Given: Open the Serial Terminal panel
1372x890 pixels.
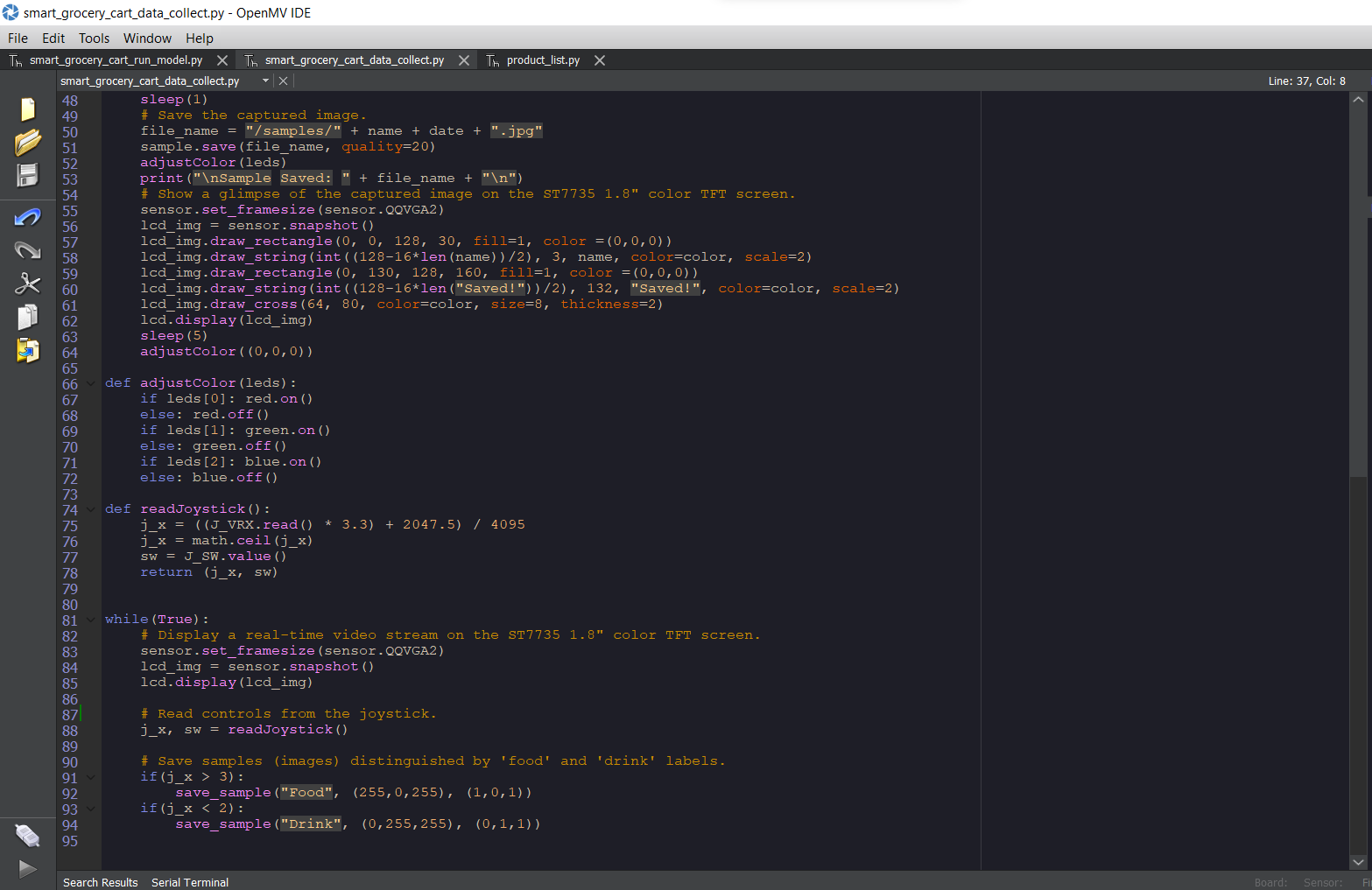Looking at the screenshot, I should [x=189, y=882].
